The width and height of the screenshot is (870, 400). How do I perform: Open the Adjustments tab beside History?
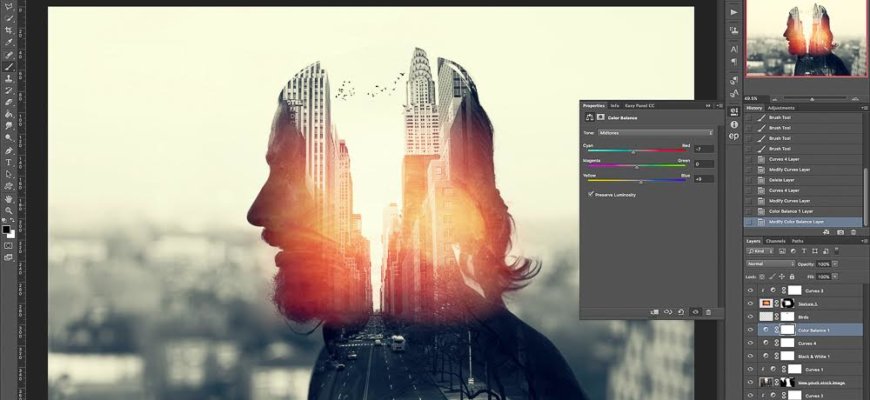tap(781, 108)
